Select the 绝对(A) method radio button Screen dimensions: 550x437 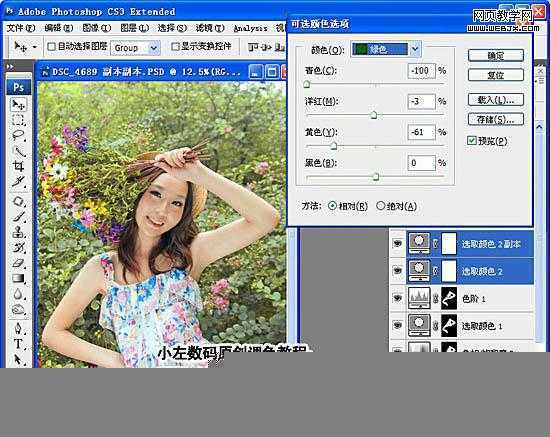tap(381, 206)
